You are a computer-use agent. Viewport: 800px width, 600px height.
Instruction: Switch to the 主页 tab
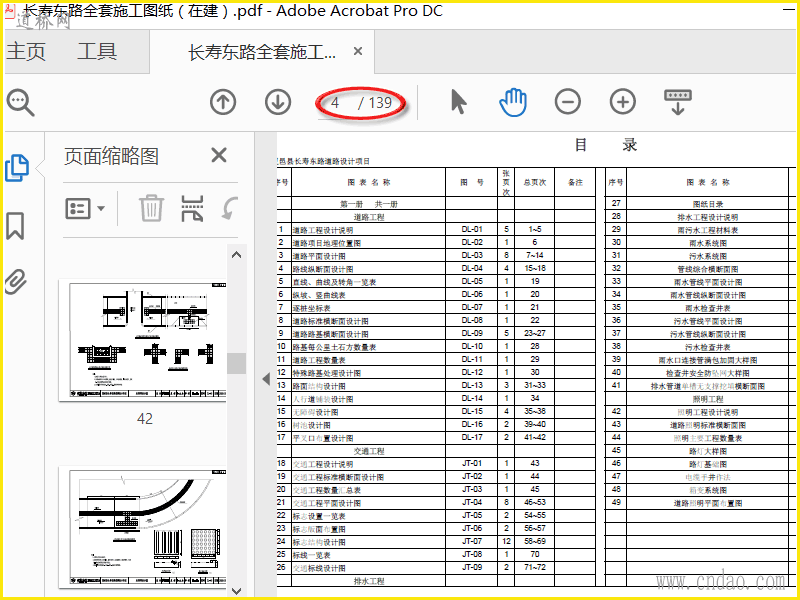(26, 52)
